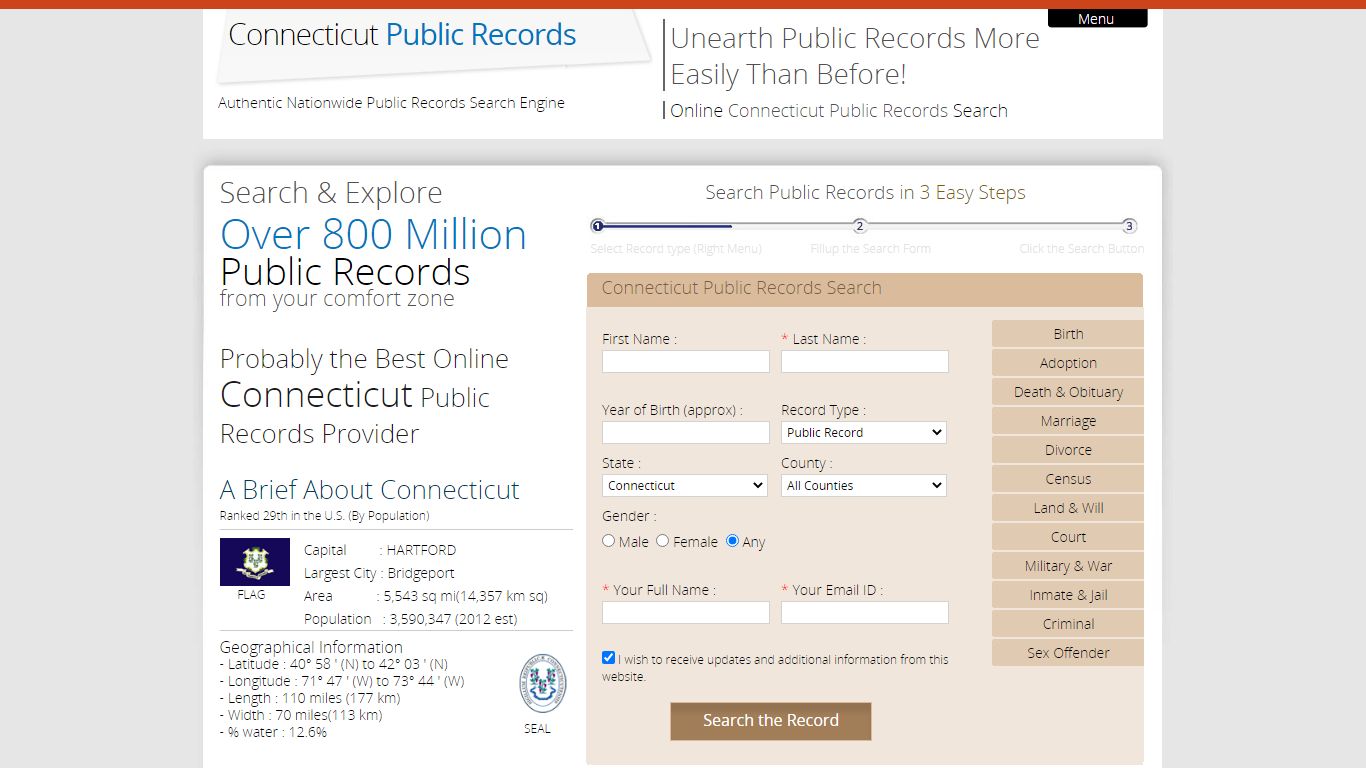
Task: Click the Population 3,590,347 text
Action: tap(411, 619)
